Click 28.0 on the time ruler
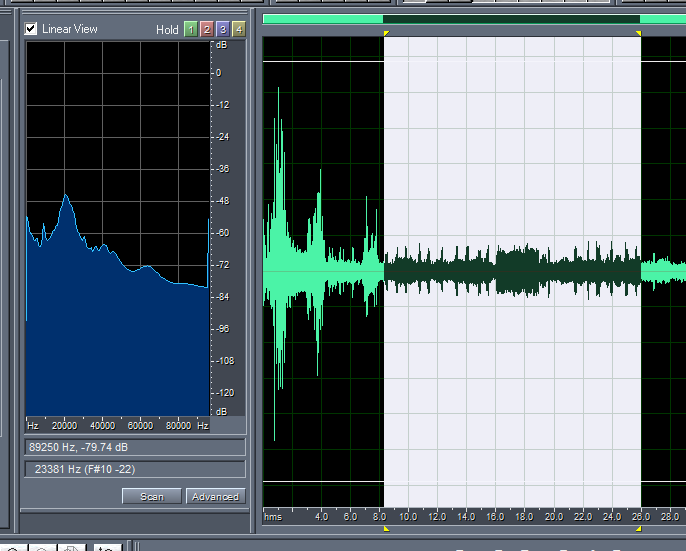 coord(670,517)
